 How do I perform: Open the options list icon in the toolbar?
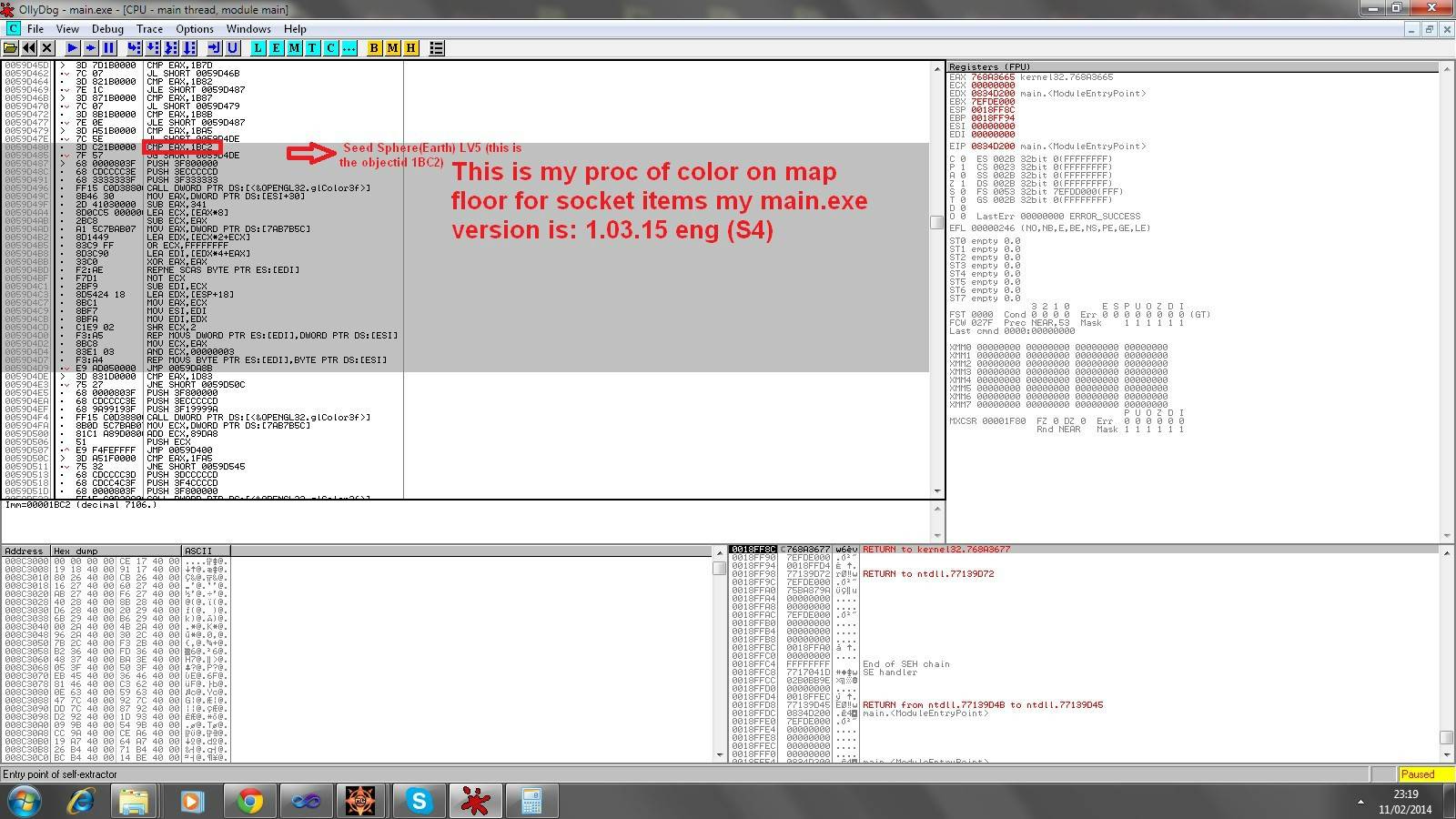[x=437, y=47]
